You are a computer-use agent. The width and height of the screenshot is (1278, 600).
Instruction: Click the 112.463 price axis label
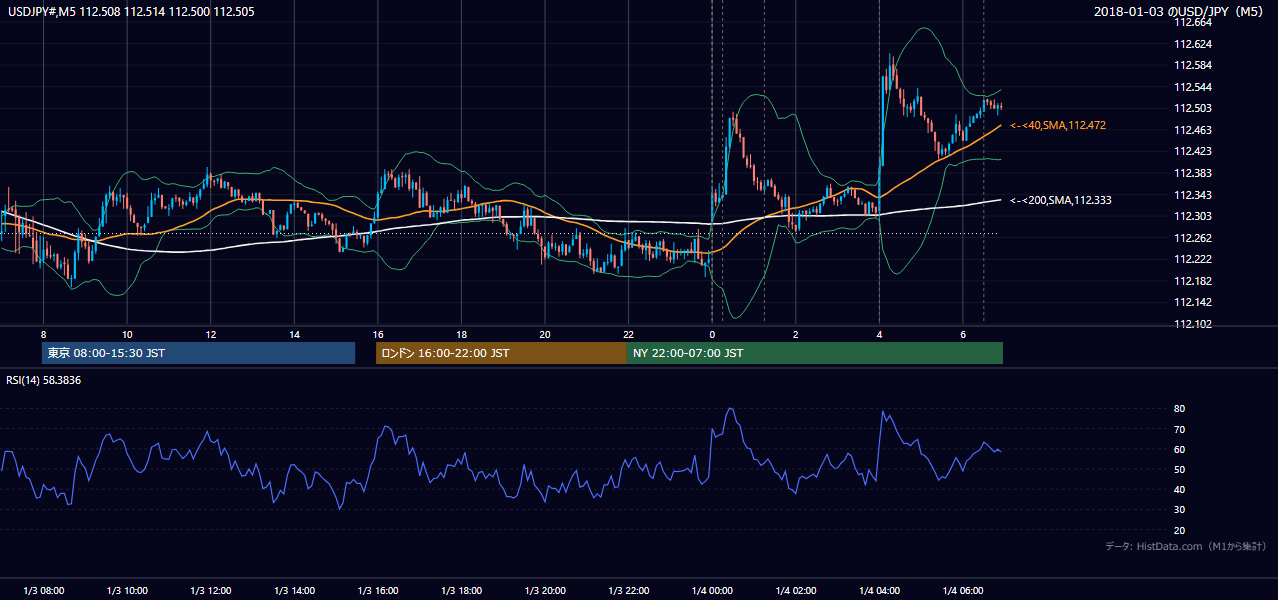[1192, 131]
